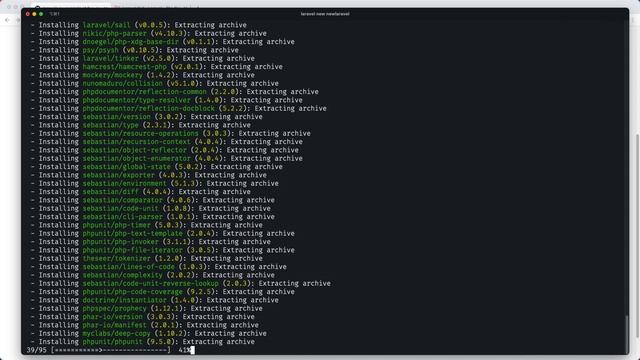640x360 pixels.
Task: Click version (9.2.5) on the php-code-coverage line
Action: pyautogui.click(x=200, y=292)
